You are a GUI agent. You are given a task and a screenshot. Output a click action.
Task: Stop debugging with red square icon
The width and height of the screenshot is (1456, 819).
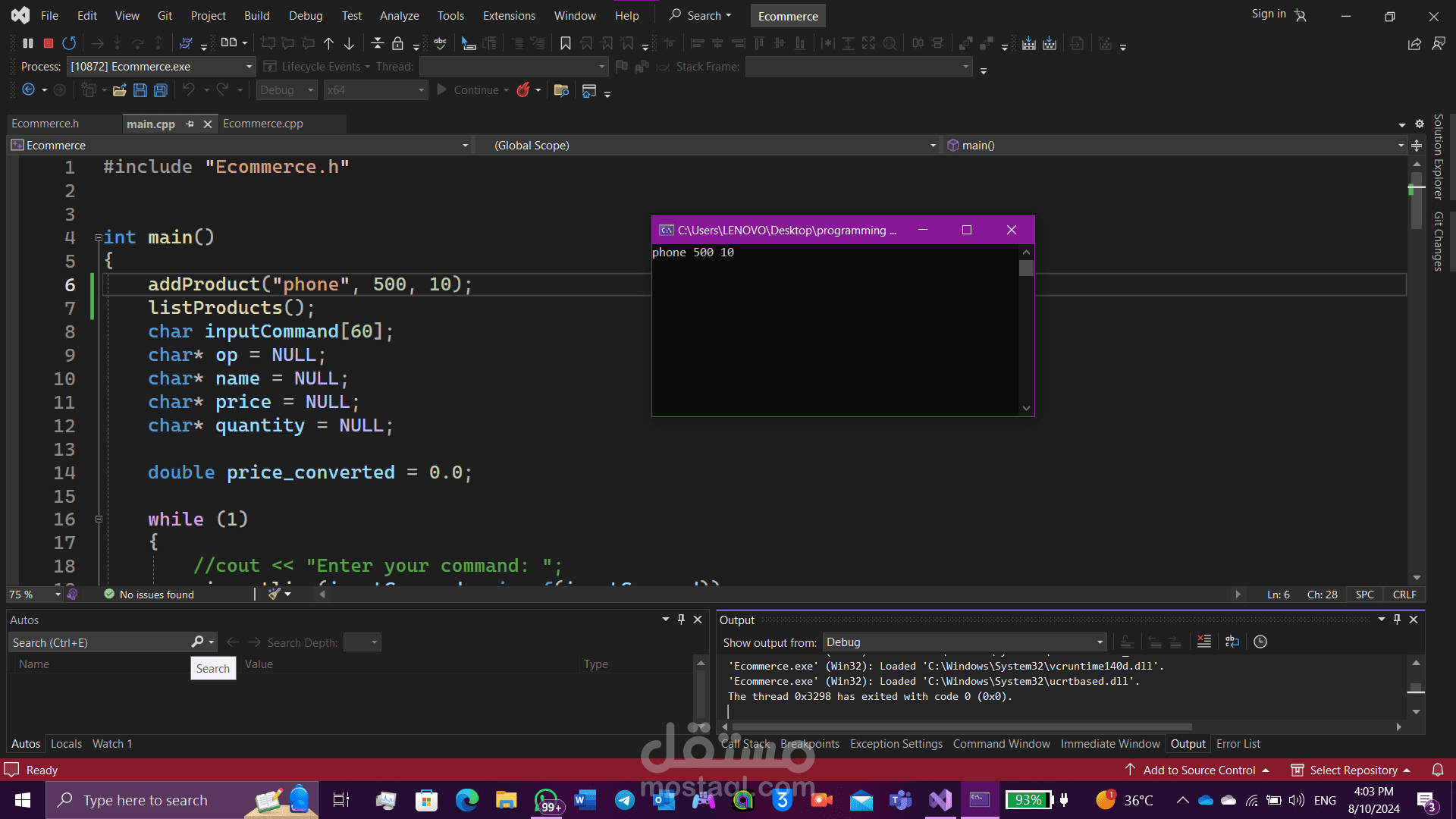tap(49, 43)
